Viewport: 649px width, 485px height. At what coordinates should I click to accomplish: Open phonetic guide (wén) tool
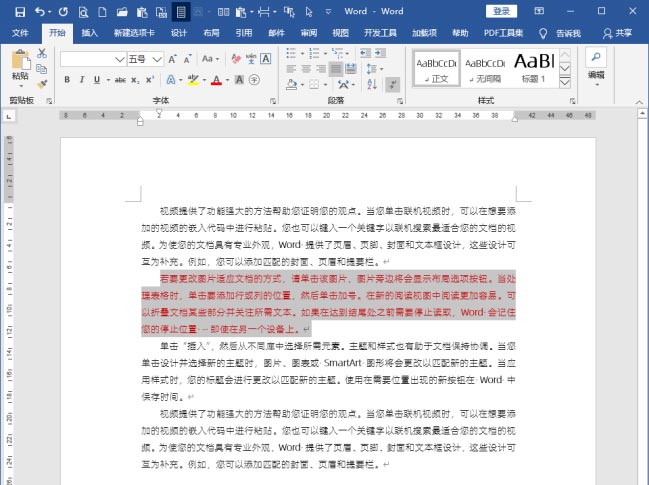point(251,59)
